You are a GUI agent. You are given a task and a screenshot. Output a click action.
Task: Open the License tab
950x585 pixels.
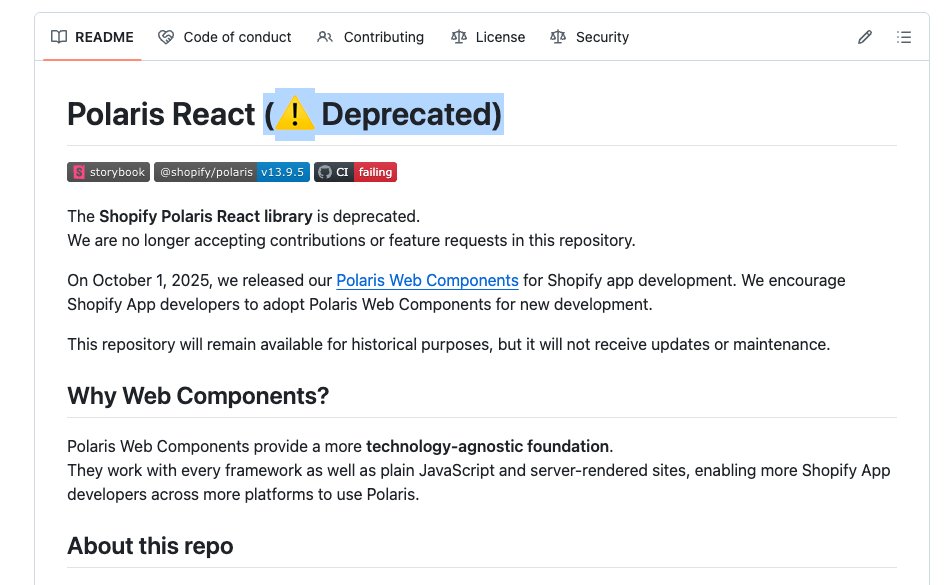(498, 36)
